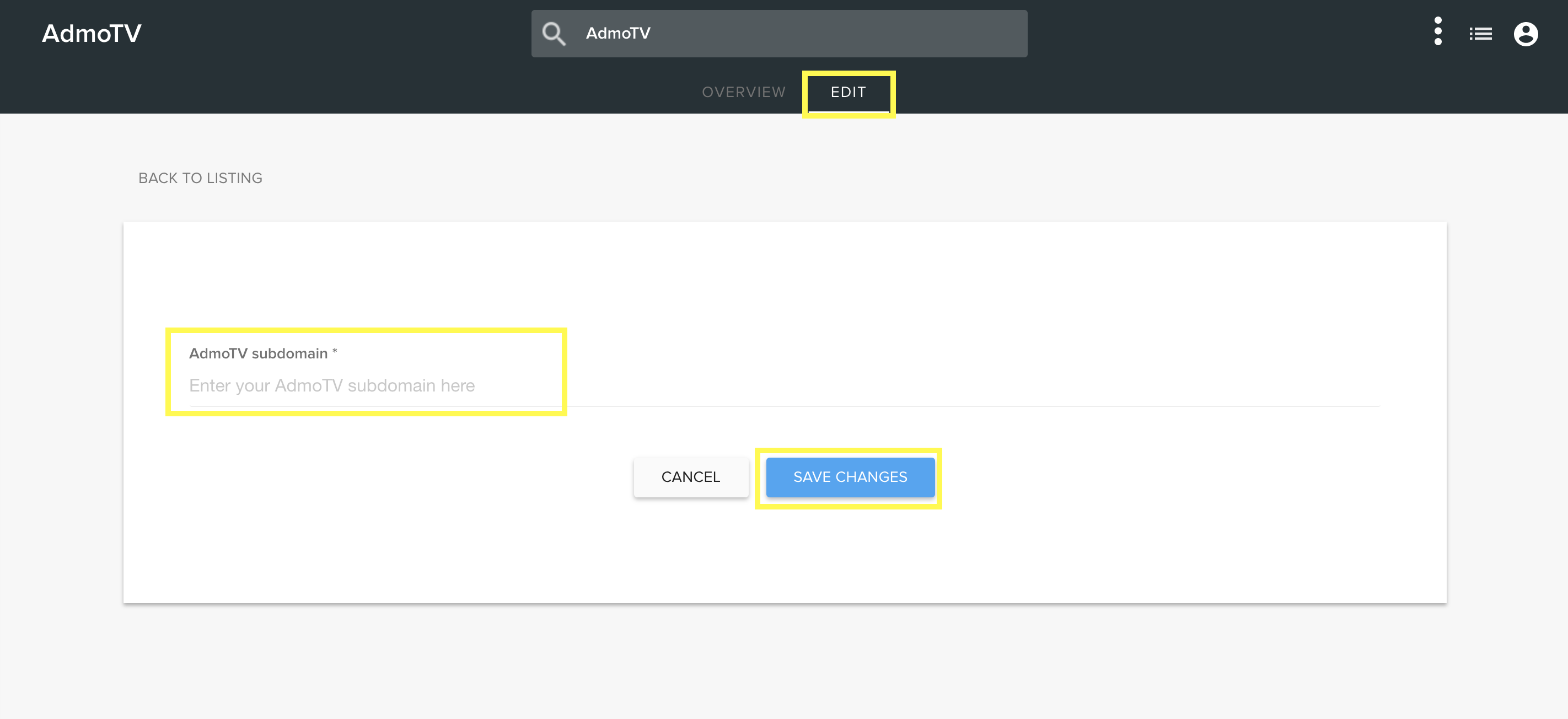
Task: Click the magnifying glass search icon
Action: click(x=554, y=34)
